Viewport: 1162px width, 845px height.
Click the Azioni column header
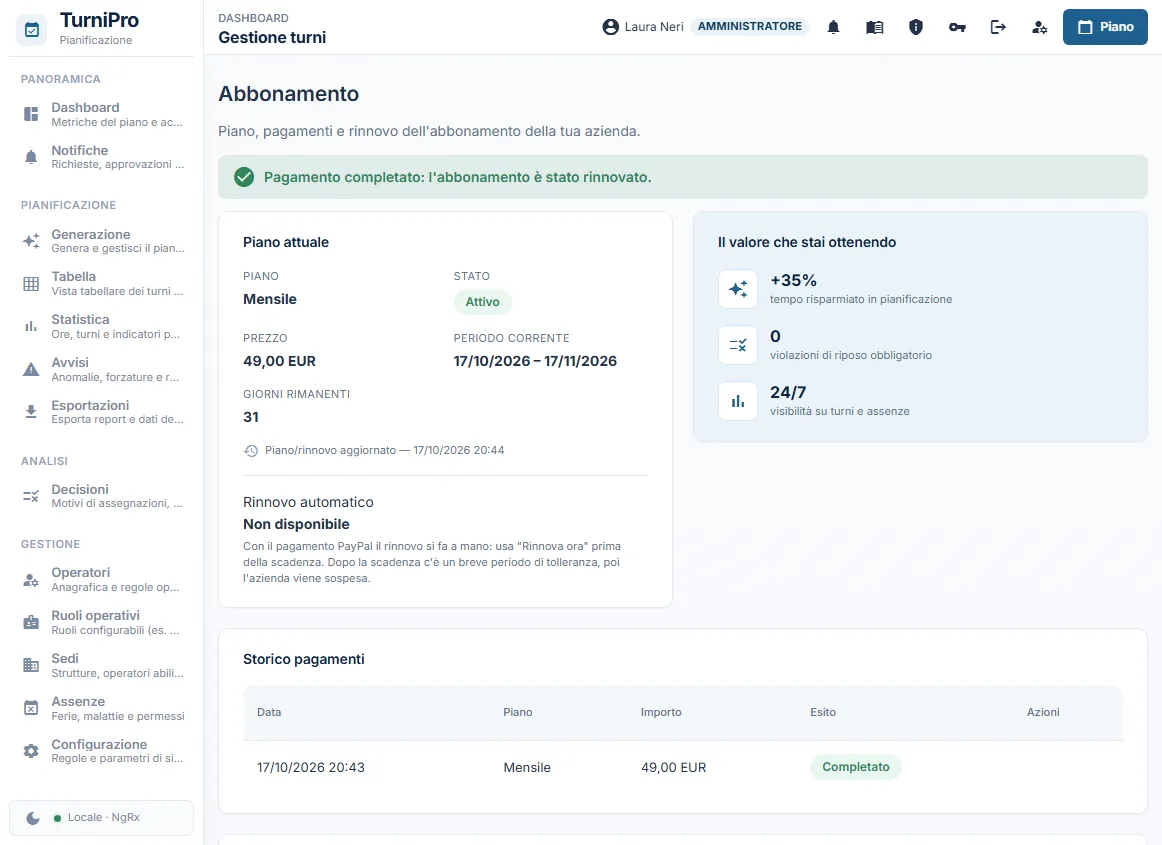coord(1043,712)
